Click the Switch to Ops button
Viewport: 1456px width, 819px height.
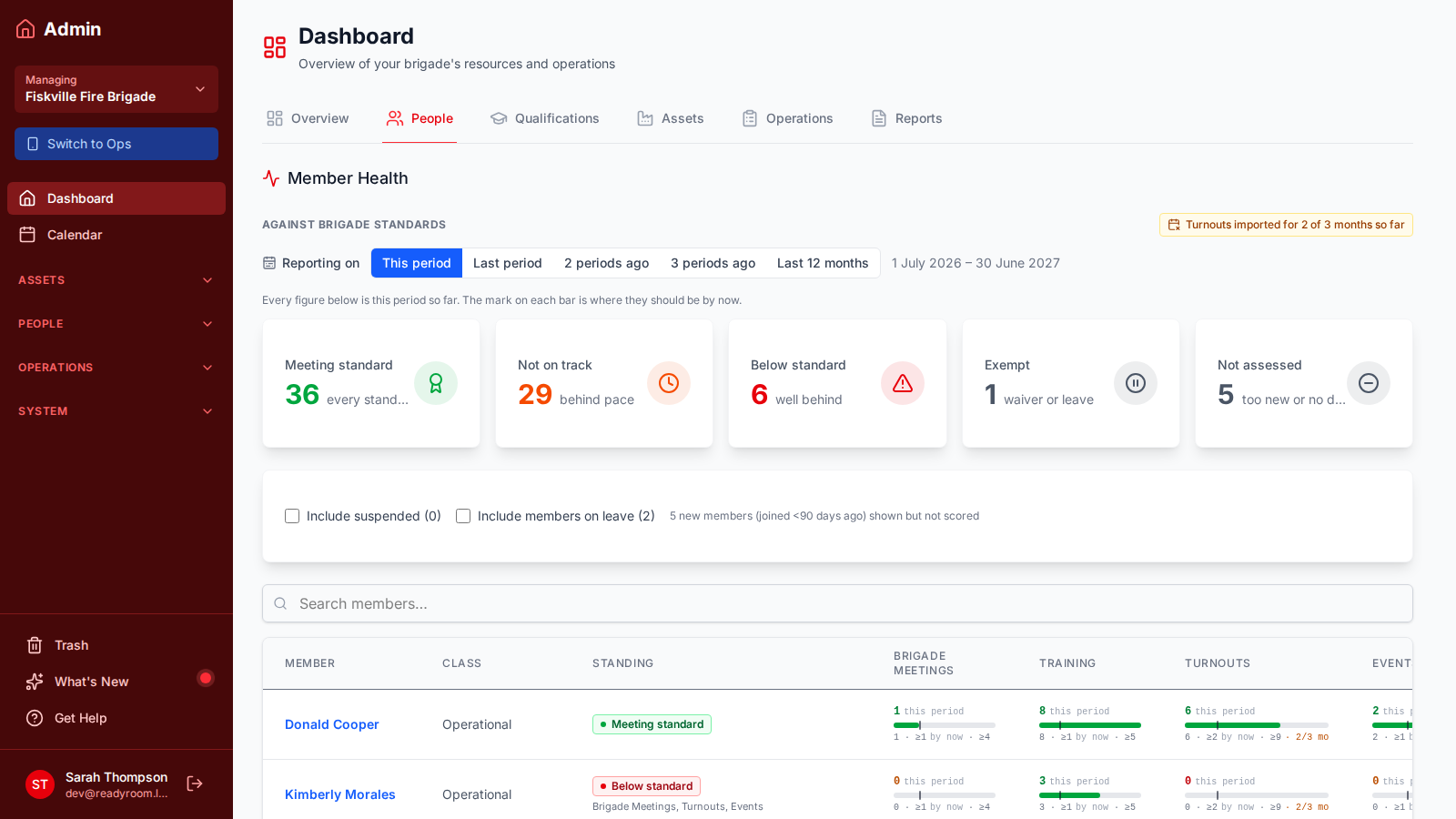(x=116, y=144)
